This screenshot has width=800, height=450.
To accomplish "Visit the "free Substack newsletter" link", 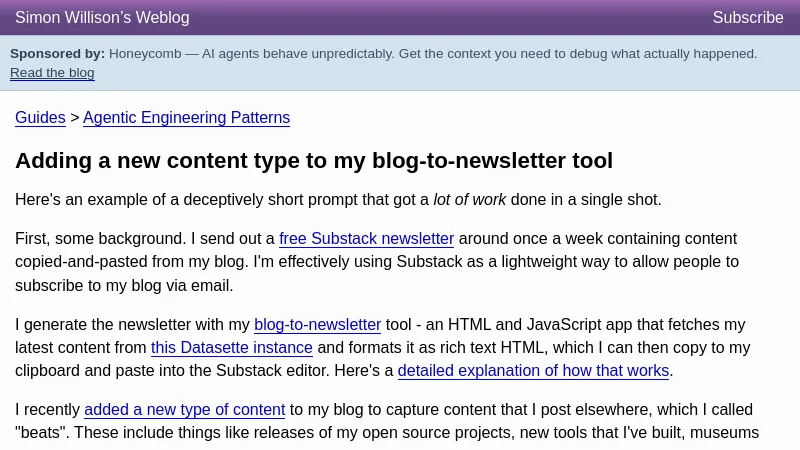I will [x=366, y=239].
